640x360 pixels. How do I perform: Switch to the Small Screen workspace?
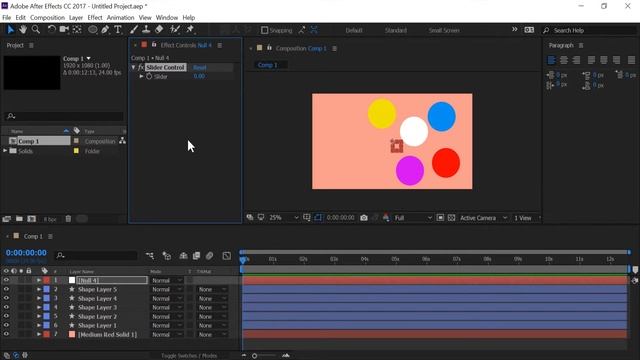[444, 30]
